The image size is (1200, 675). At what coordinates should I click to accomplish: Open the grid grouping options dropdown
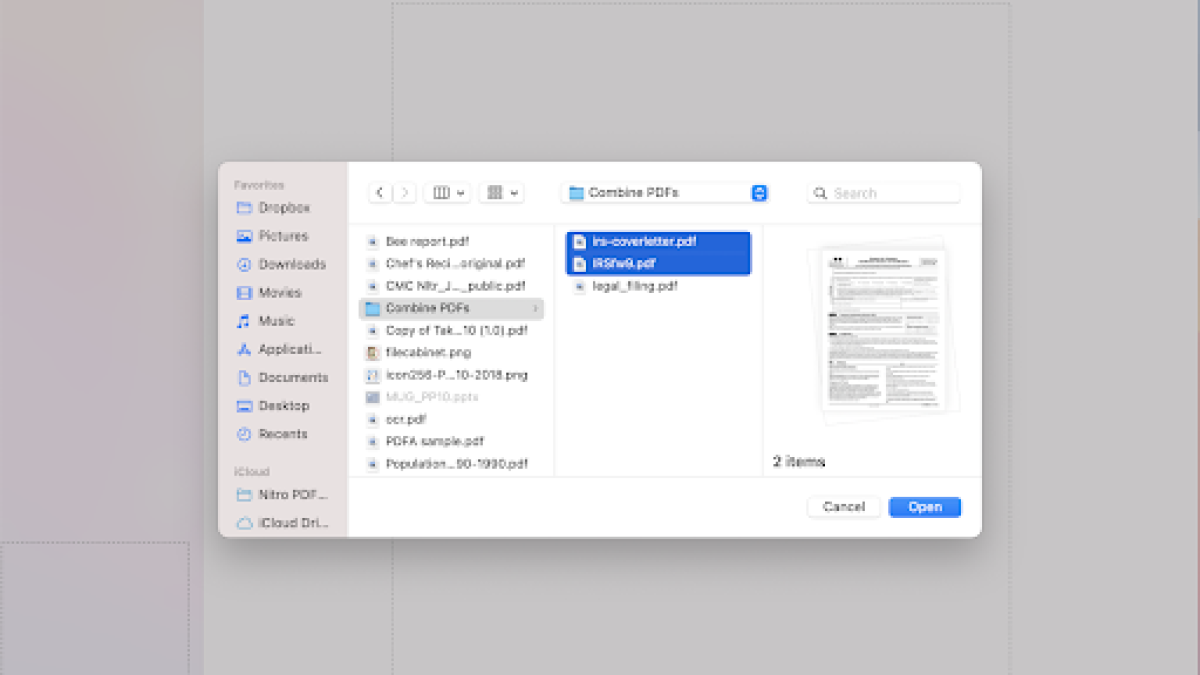(x=501, y=193)
